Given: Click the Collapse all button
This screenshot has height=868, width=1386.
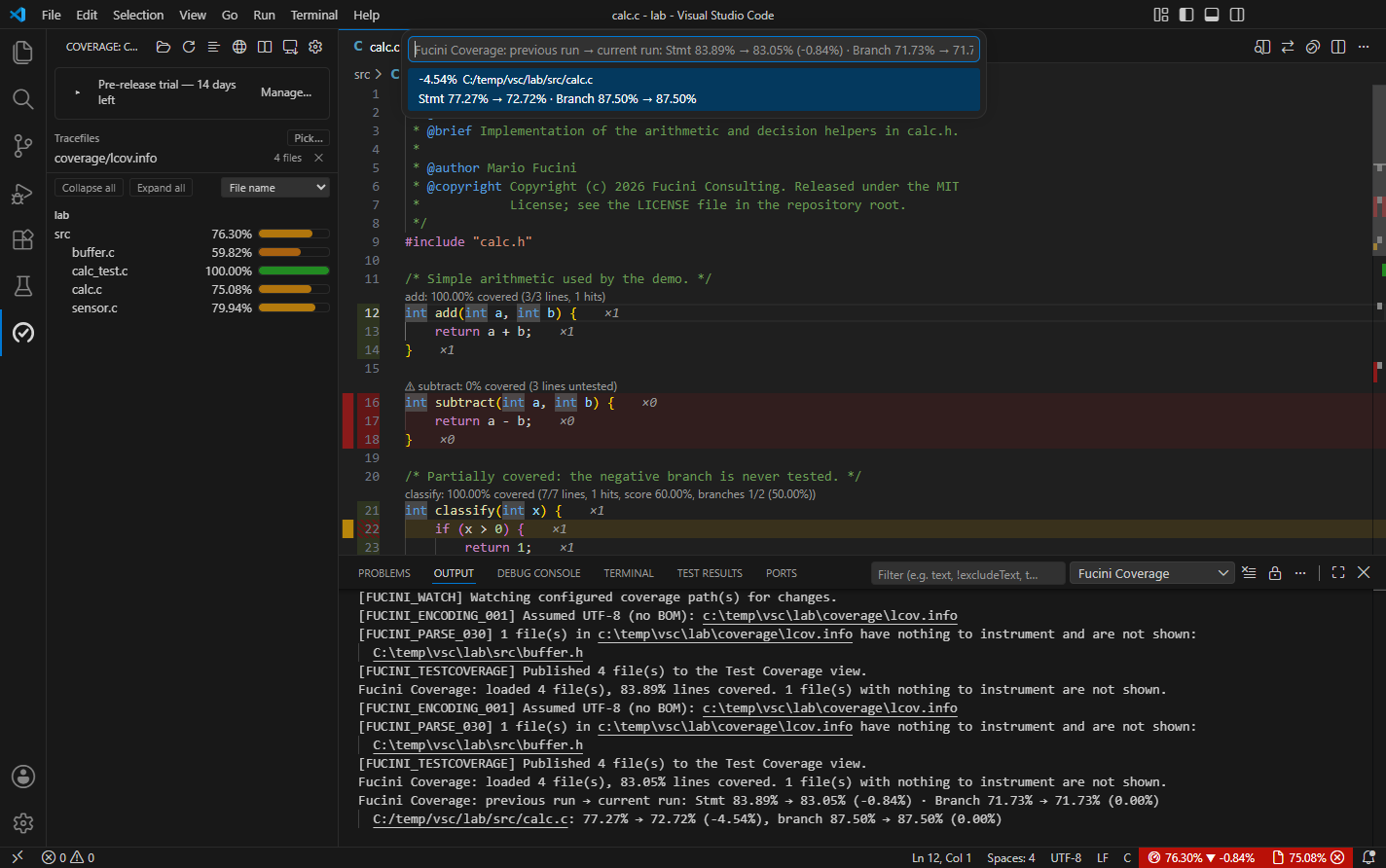Looking at the screenshot, I should (90, 188).
